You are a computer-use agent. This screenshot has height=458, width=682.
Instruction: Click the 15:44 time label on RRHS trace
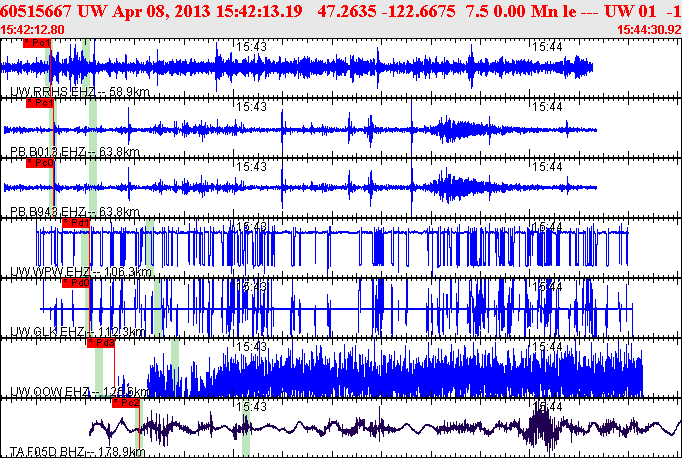(x=547, y=47)
